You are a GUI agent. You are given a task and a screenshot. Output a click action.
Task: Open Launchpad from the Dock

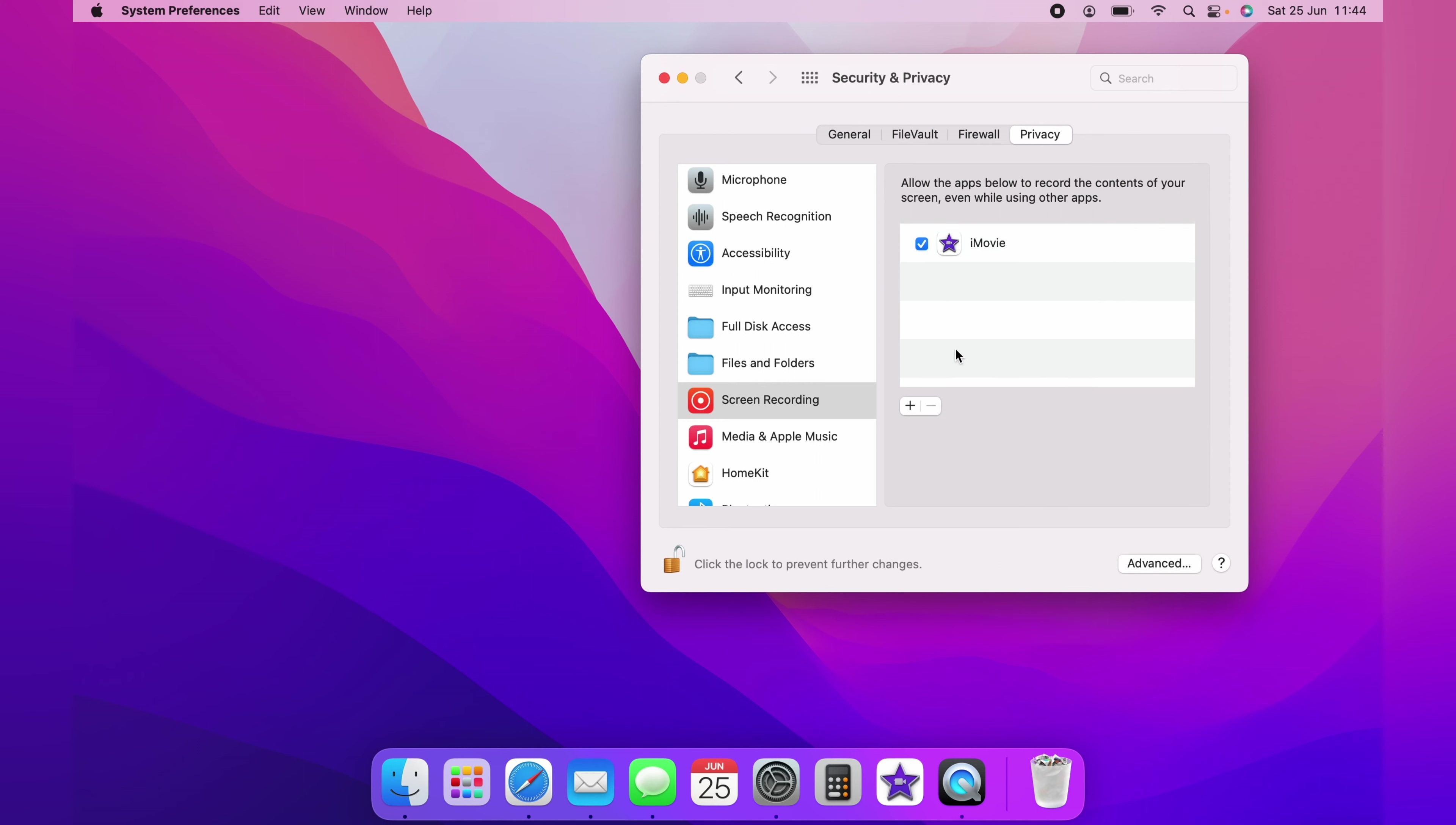pos(467,783)
